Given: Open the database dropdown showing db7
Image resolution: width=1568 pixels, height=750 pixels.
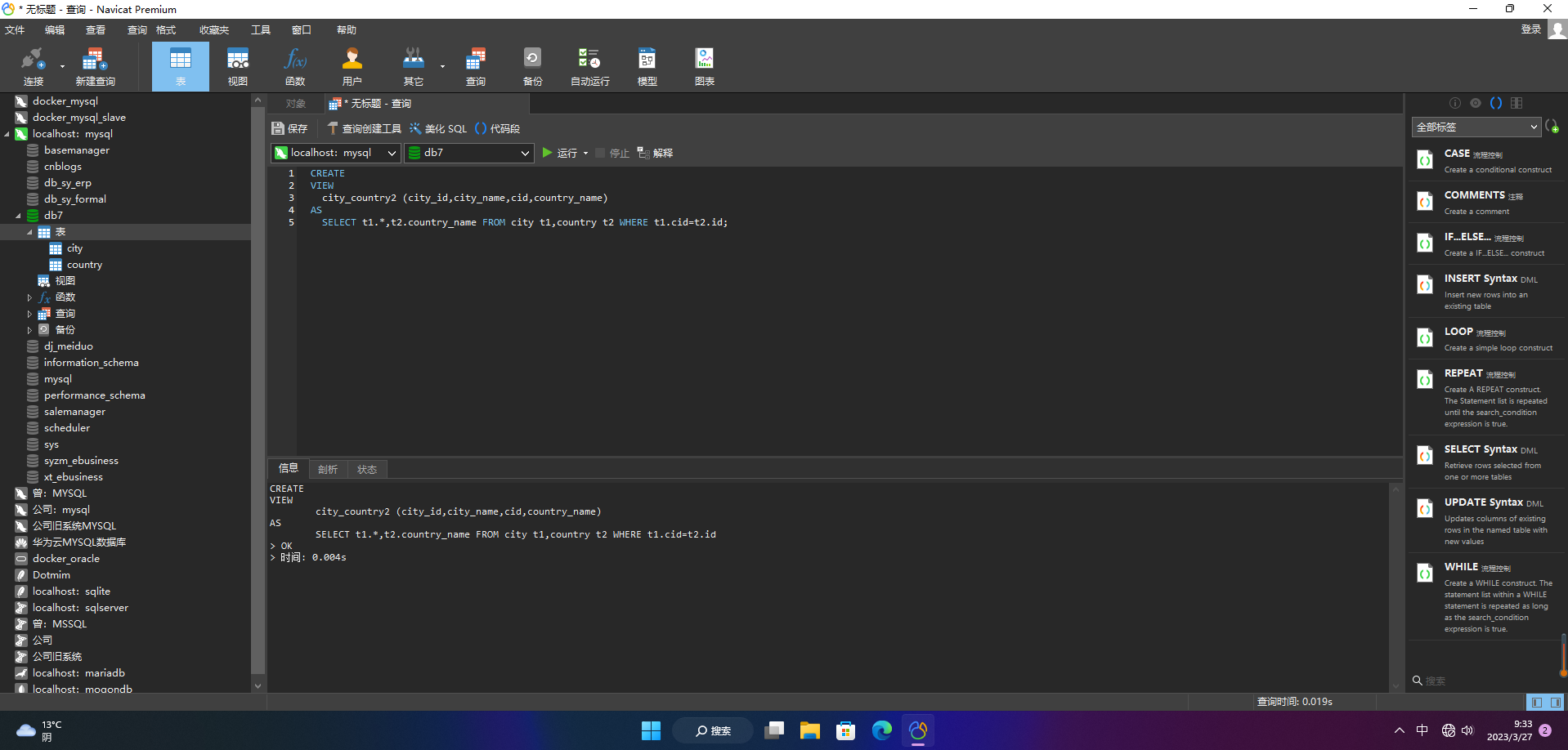Looking at the screenshot, I should coord(469,153).
